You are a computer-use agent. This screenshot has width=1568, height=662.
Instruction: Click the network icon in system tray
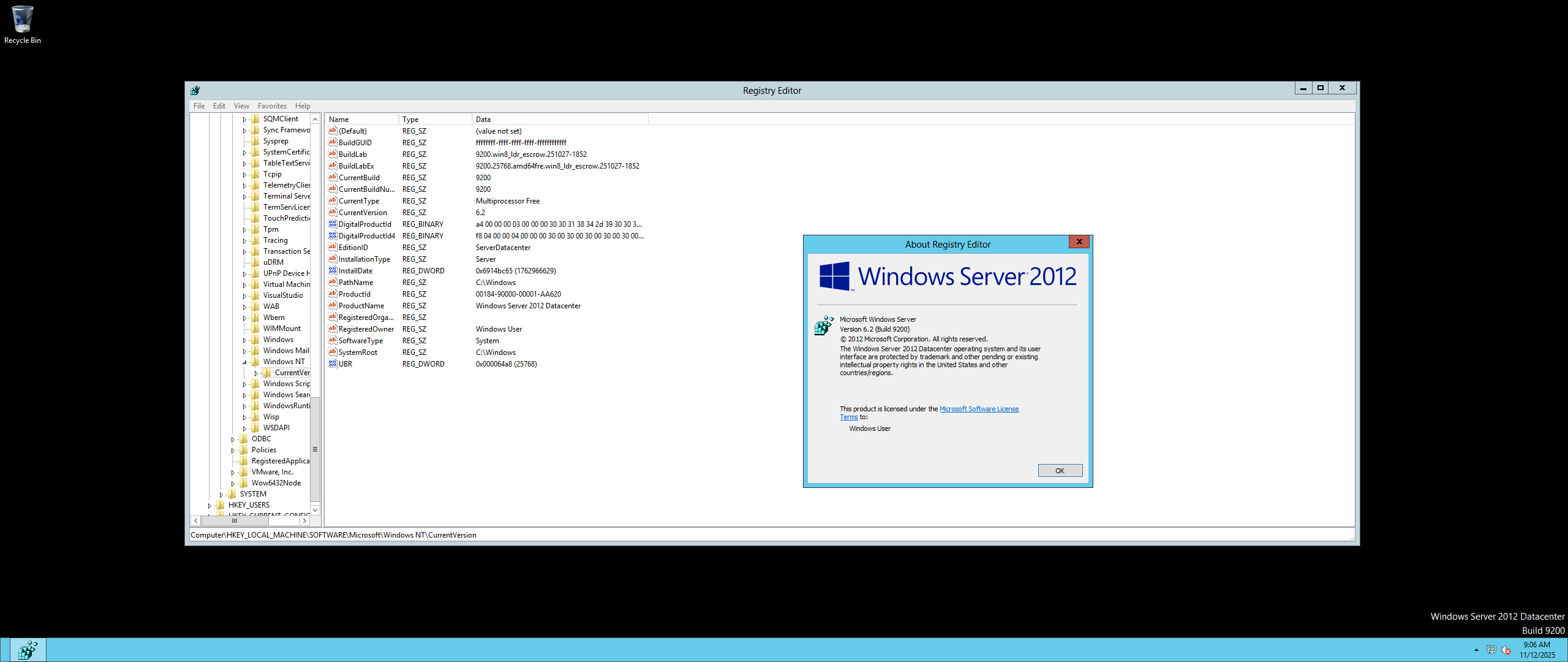click(x=1491, y=650)
